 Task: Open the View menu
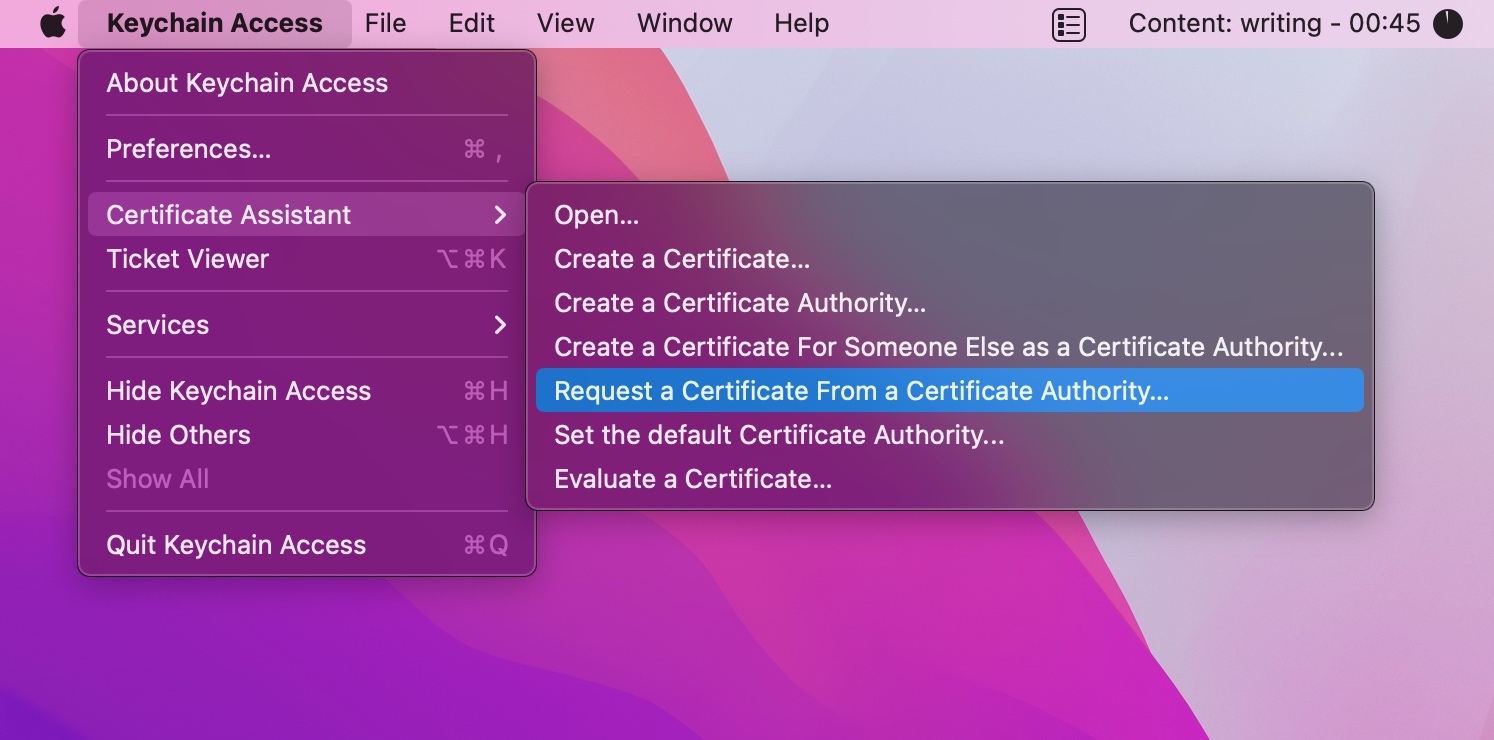pos(566,23)
